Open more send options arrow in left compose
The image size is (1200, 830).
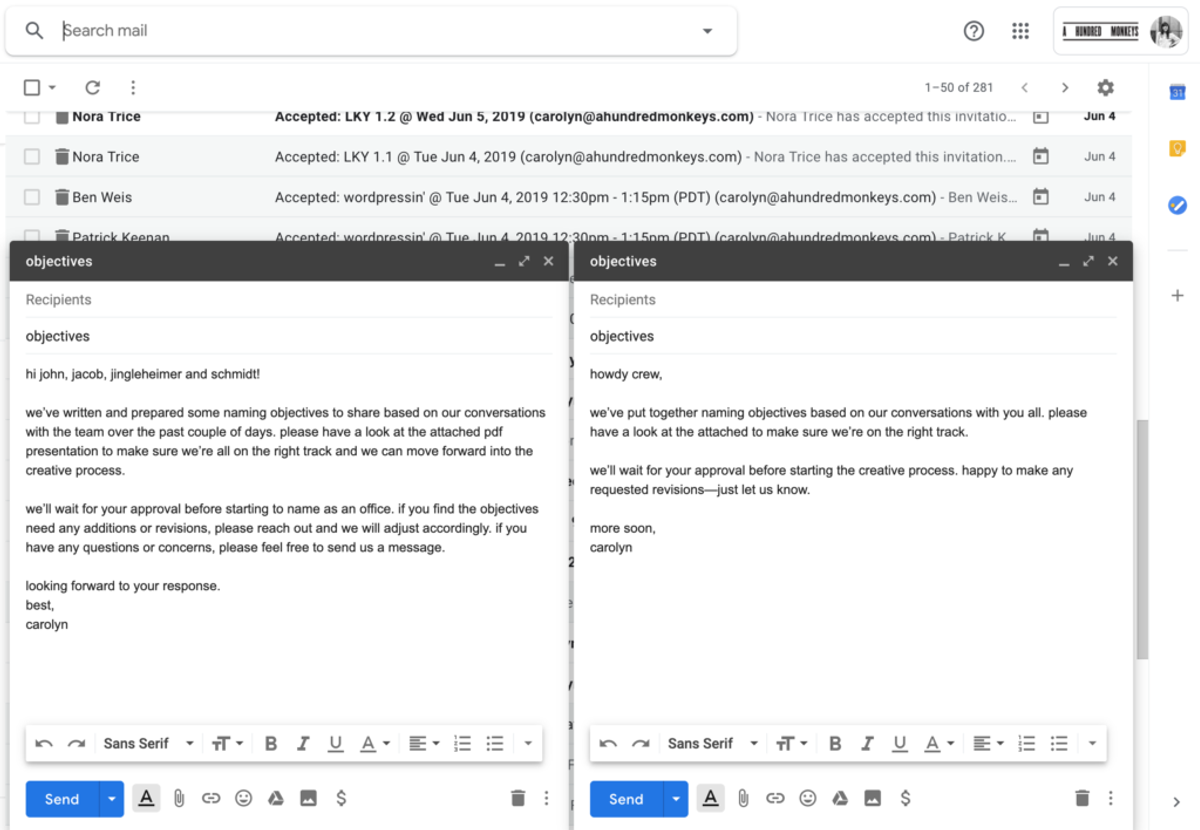click(x=111, y=799)
